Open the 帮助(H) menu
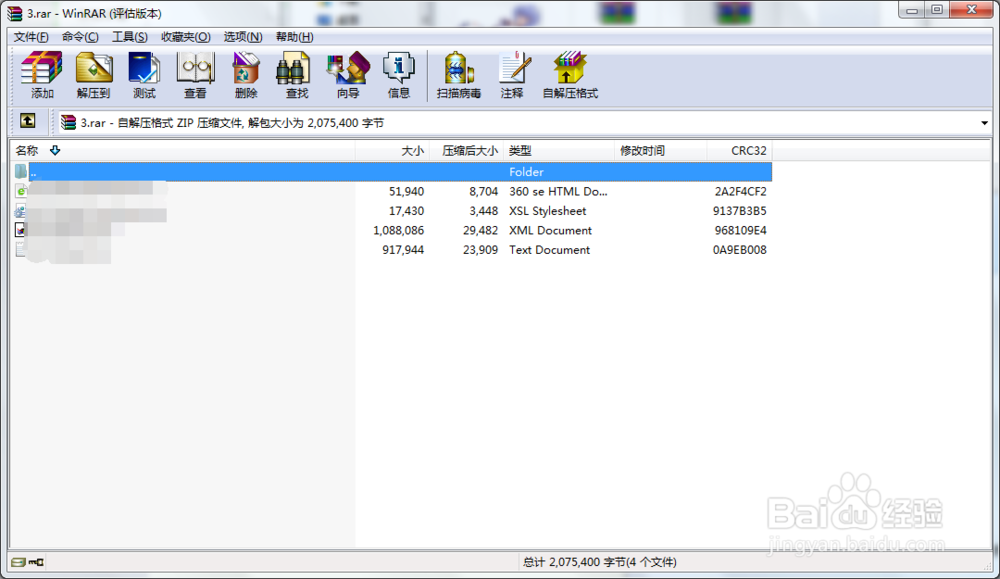 pos(294,37)
